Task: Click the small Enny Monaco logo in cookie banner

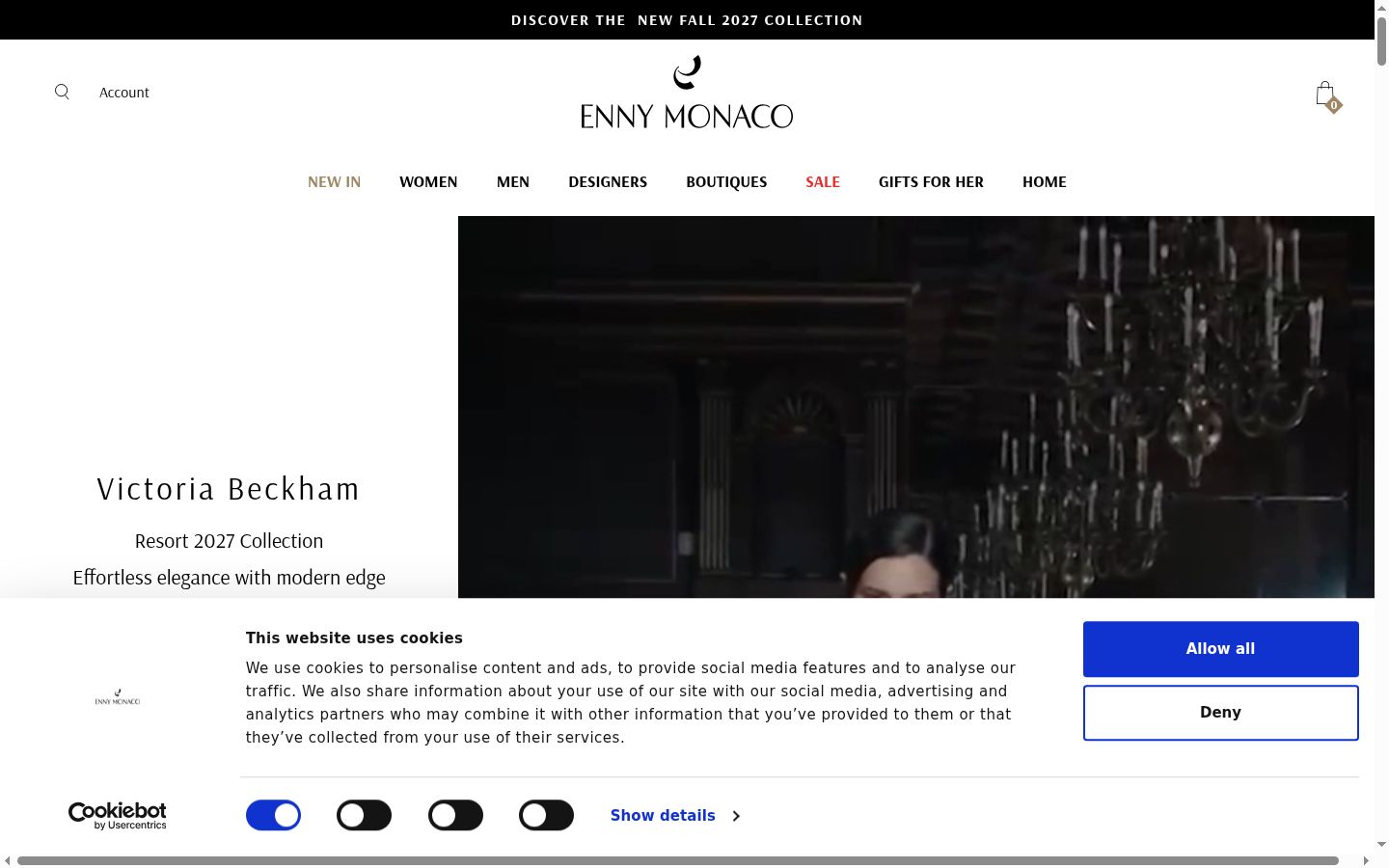Action: pyautogui.click(x=118, y=697)
